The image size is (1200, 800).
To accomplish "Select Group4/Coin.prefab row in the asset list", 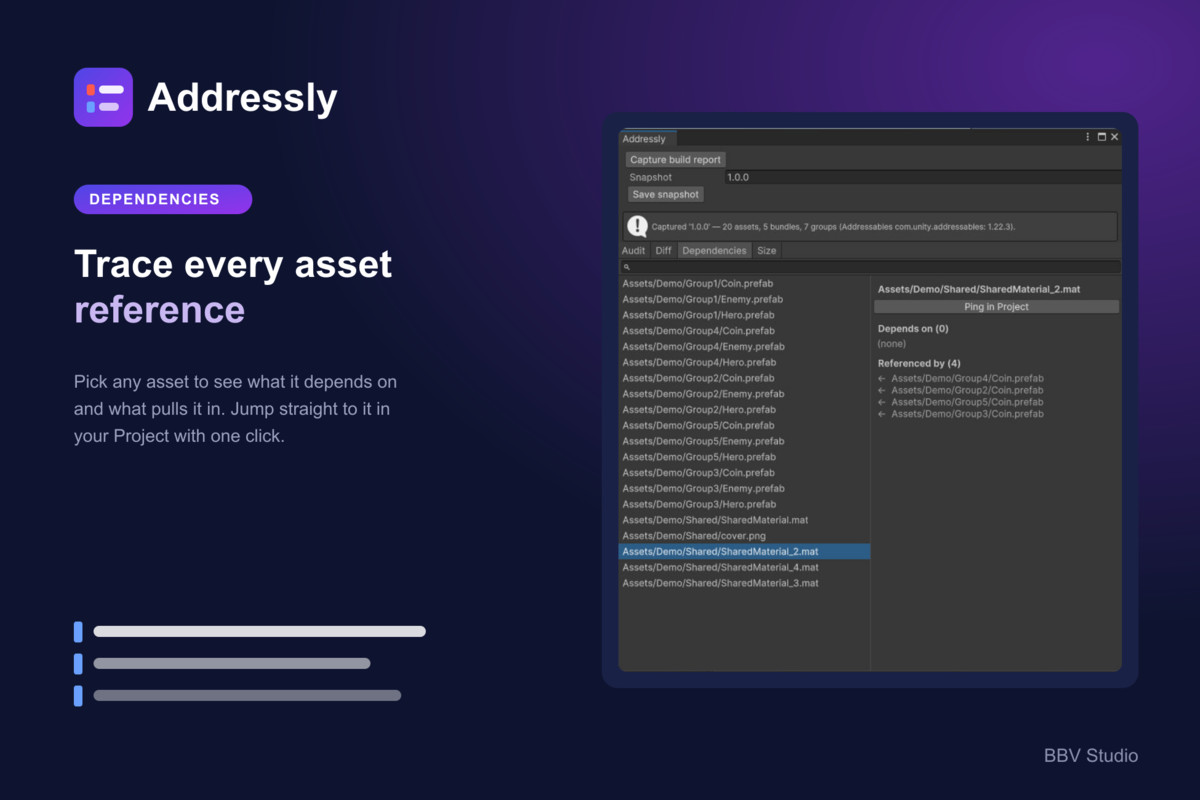I will tap(744, 331).
